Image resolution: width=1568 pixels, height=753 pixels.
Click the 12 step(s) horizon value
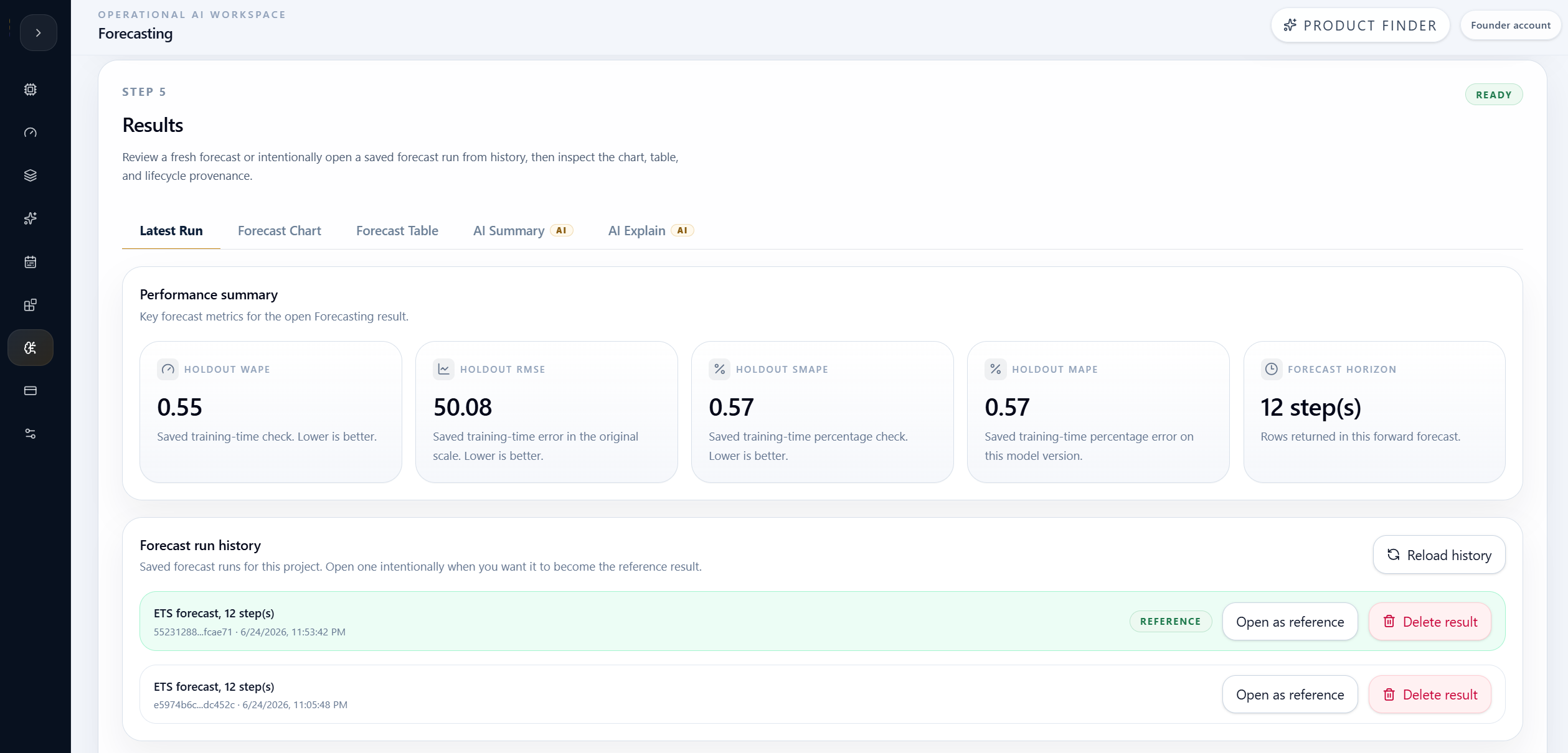tap(1311, 408)
